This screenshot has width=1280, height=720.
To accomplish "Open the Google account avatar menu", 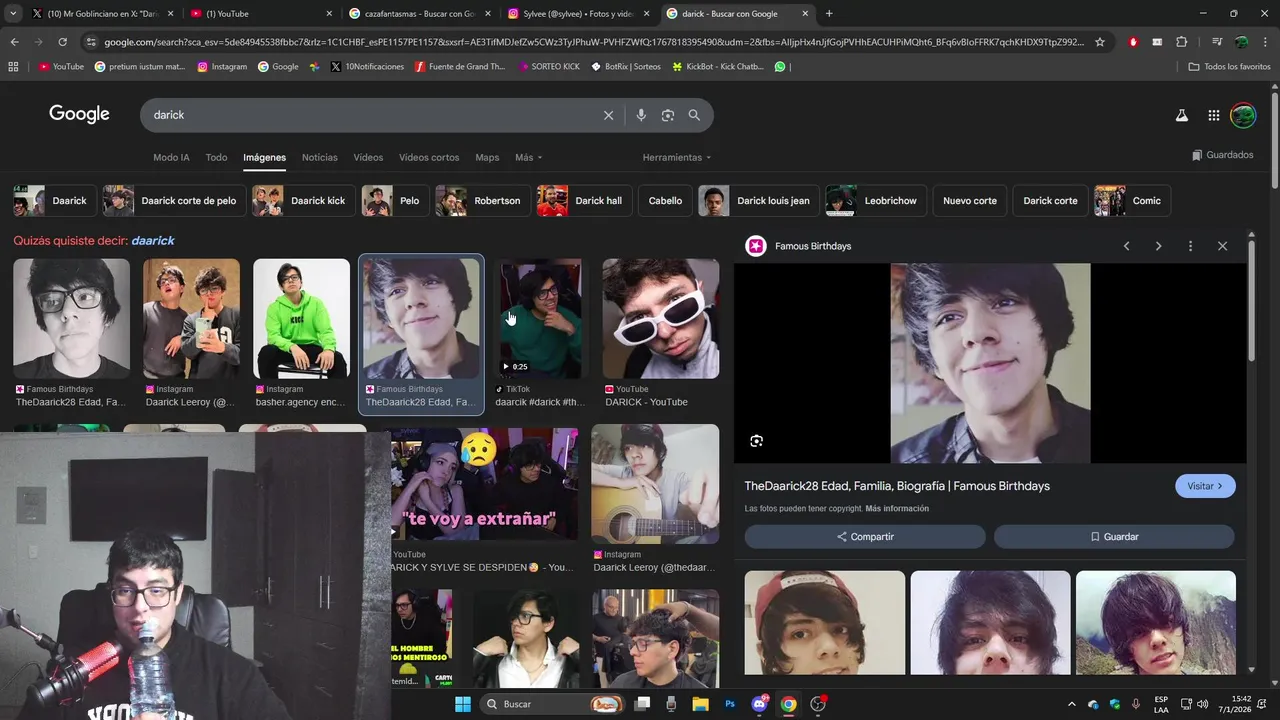I will click(1243, 115).
